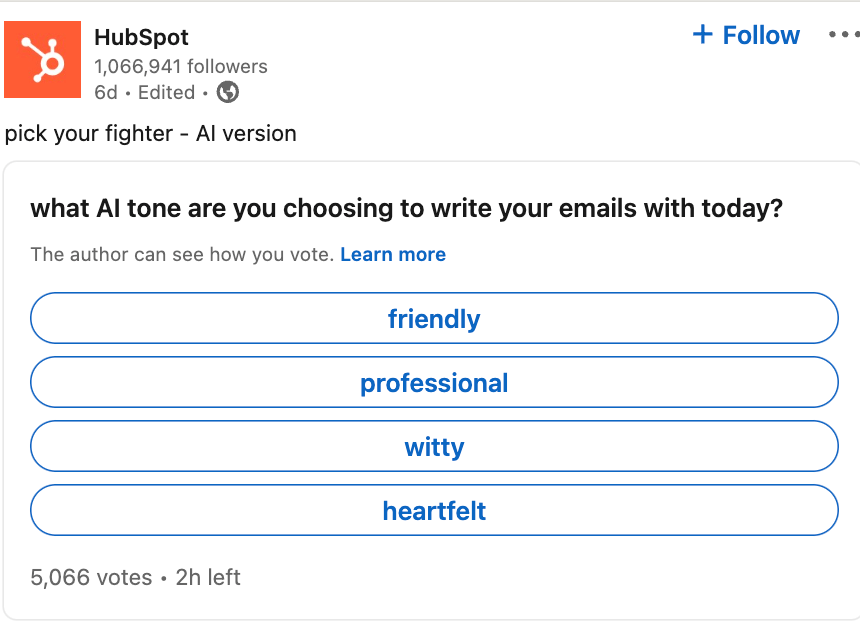This screenshot has width=860, height=626.
Task: Click the globe public visibility icon
Action: 228,92
